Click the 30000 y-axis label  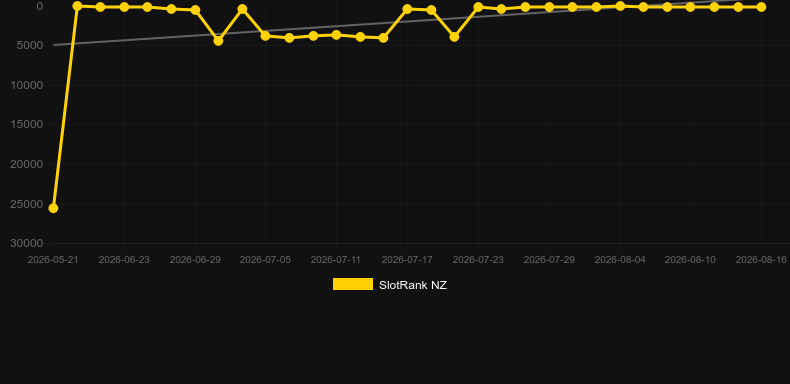click(x=27, y=243)
